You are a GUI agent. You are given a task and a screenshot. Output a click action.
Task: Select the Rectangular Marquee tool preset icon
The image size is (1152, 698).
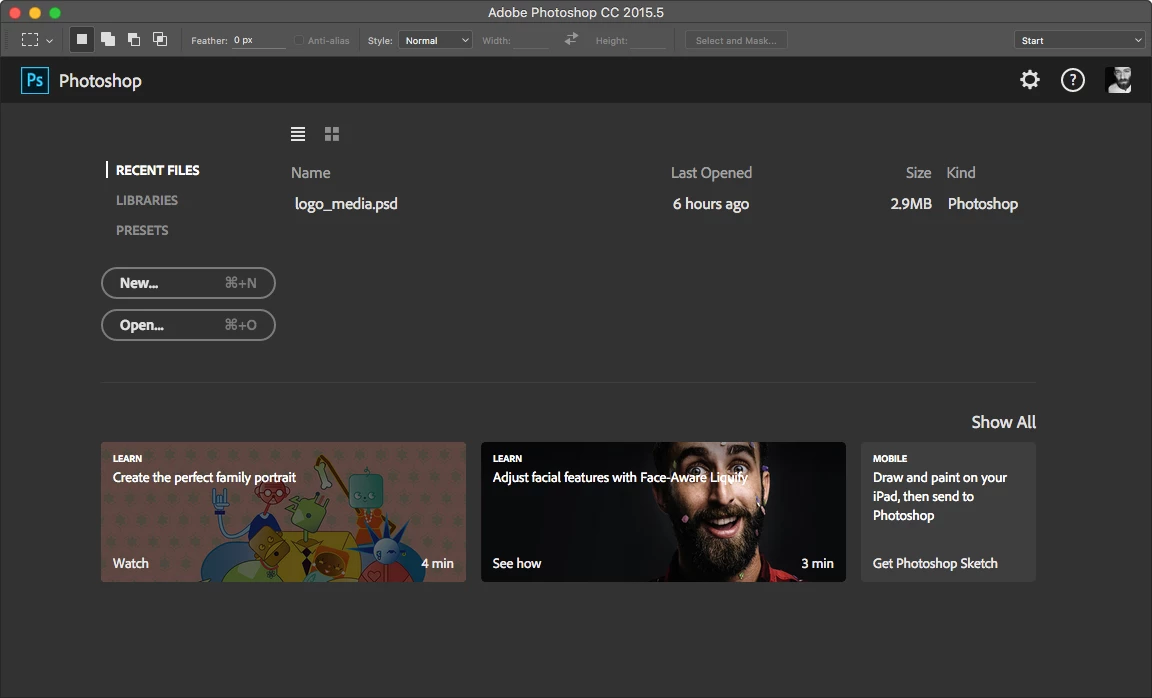pos(30,40)
